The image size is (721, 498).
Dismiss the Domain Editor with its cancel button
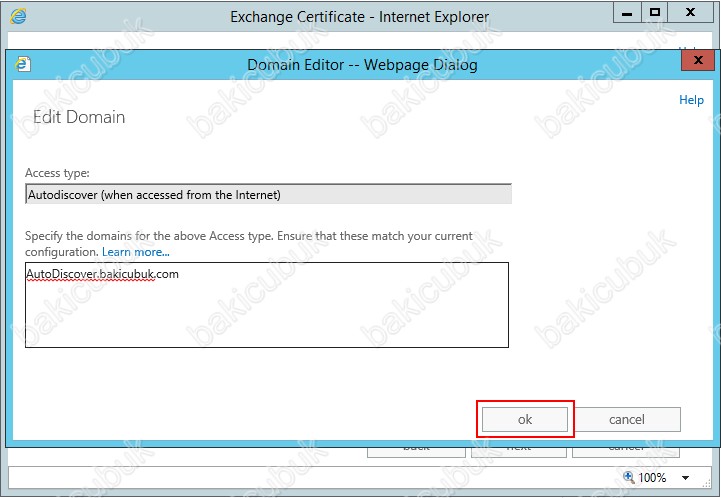tap(627, 419)
